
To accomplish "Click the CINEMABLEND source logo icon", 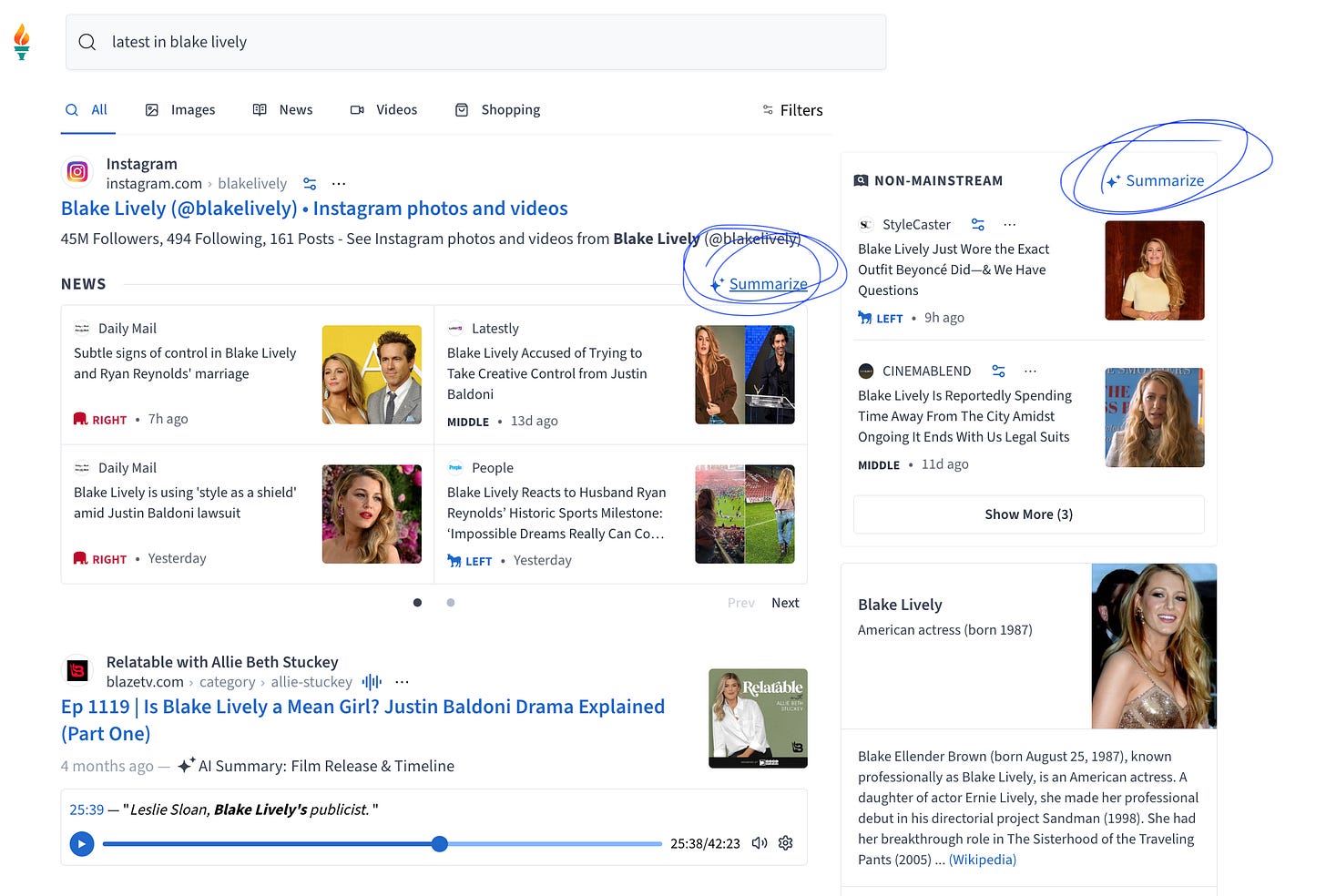I will click(x=866, y=372).
